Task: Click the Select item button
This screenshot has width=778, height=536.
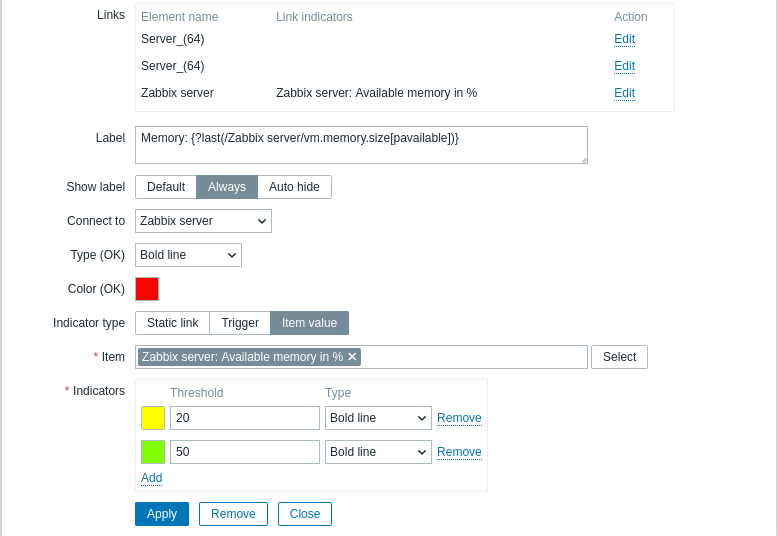Action: (x=619, y=357)
